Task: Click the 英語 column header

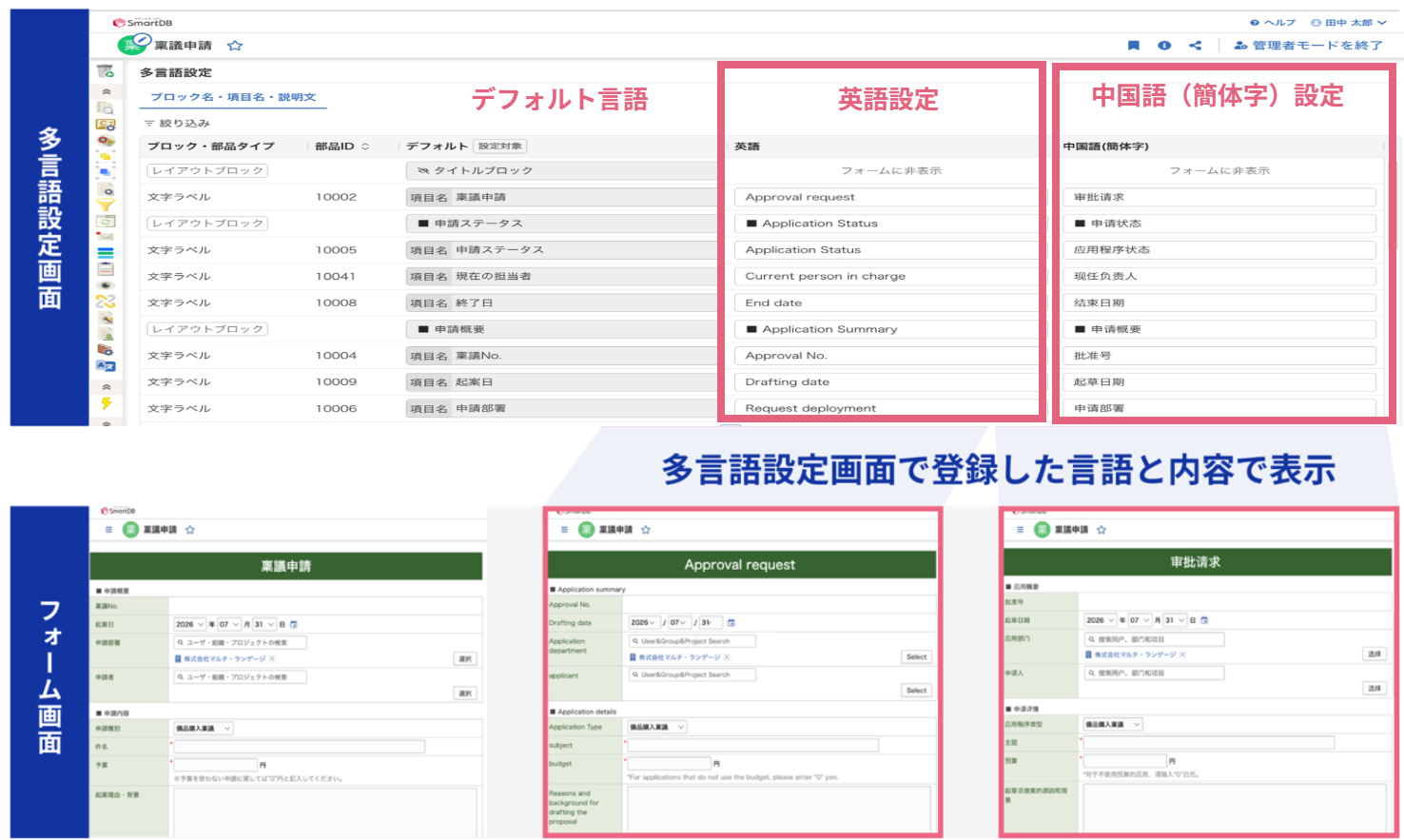Action: coord(747,147)
